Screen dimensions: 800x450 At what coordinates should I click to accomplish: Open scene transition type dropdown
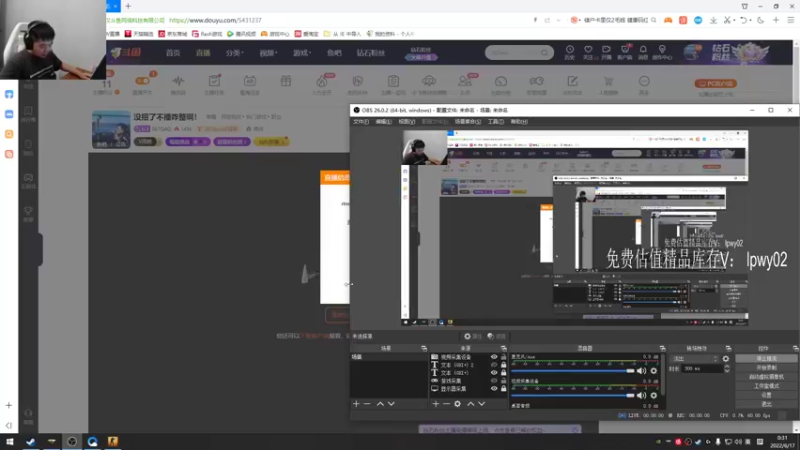point(695,359)
